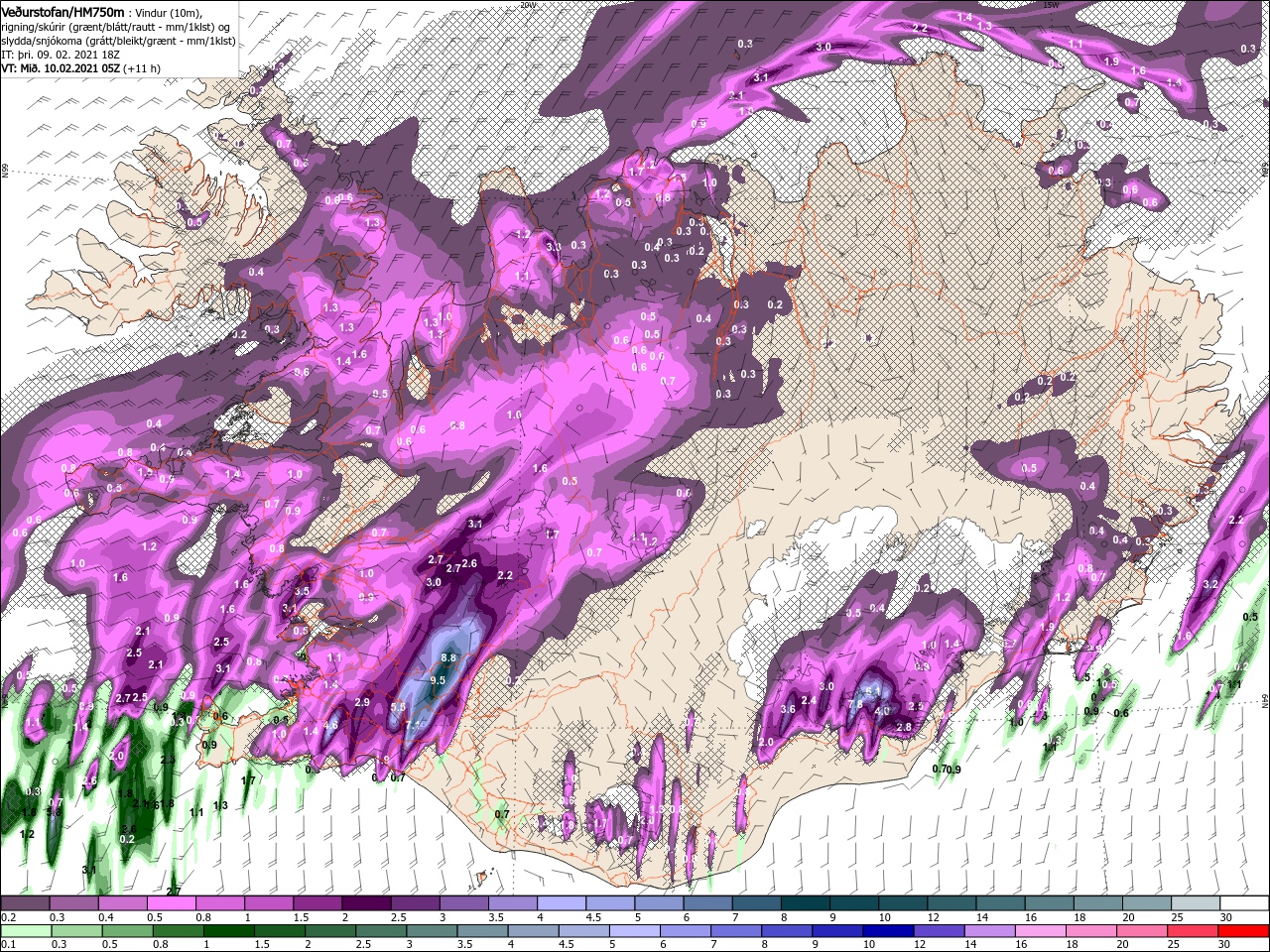The width and height of the screenshot is (1270, 952).
Task: Click the 'slydda/snjókoma' legend description line
Action: [118, 41]
